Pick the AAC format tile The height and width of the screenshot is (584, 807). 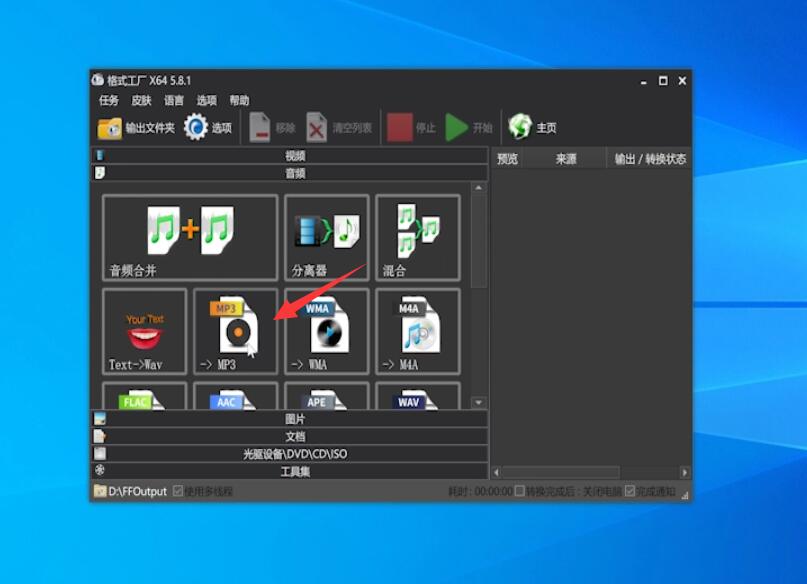(x=236, y=396)
